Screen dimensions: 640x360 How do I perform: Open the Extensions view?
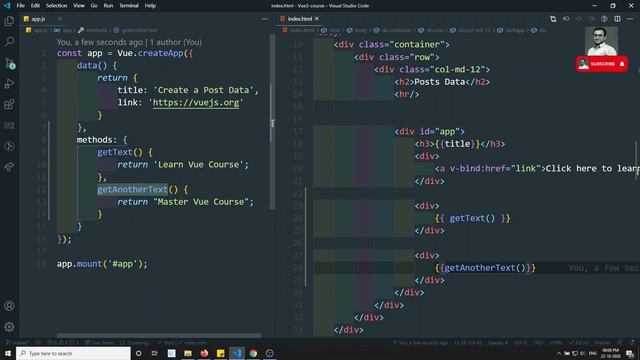pyautogui.click(x=9, y=104)
